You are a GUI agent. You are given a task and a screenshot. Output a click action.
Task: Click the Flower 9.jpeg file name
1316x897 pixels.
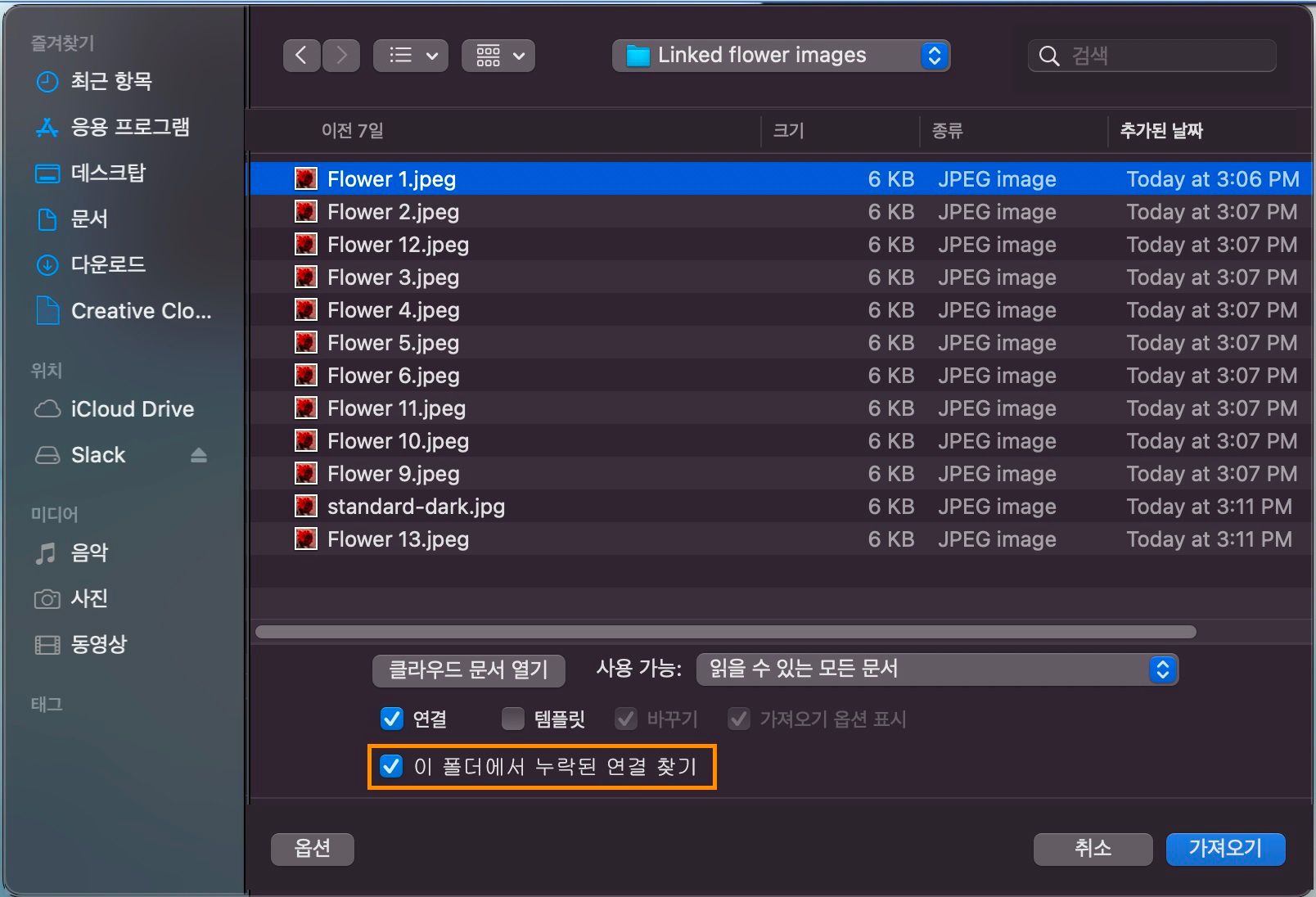(x=394, y=474)
